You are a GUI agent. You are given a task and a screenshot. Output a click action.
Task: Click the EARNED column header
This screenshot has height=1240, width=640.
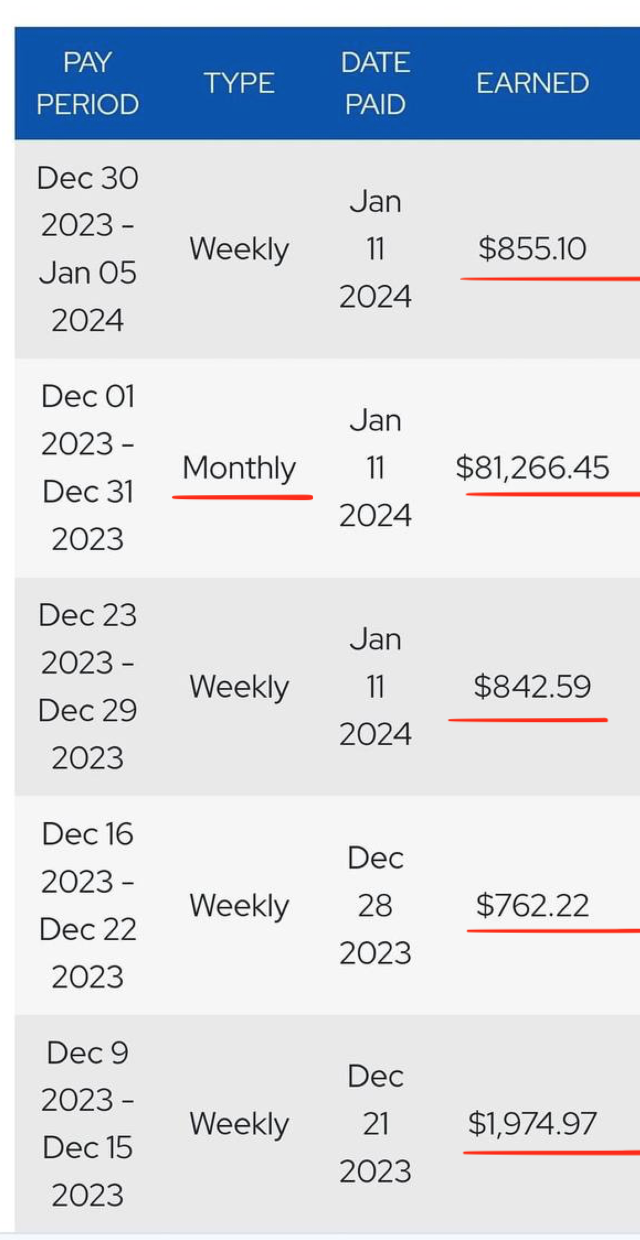click(532, 83)
